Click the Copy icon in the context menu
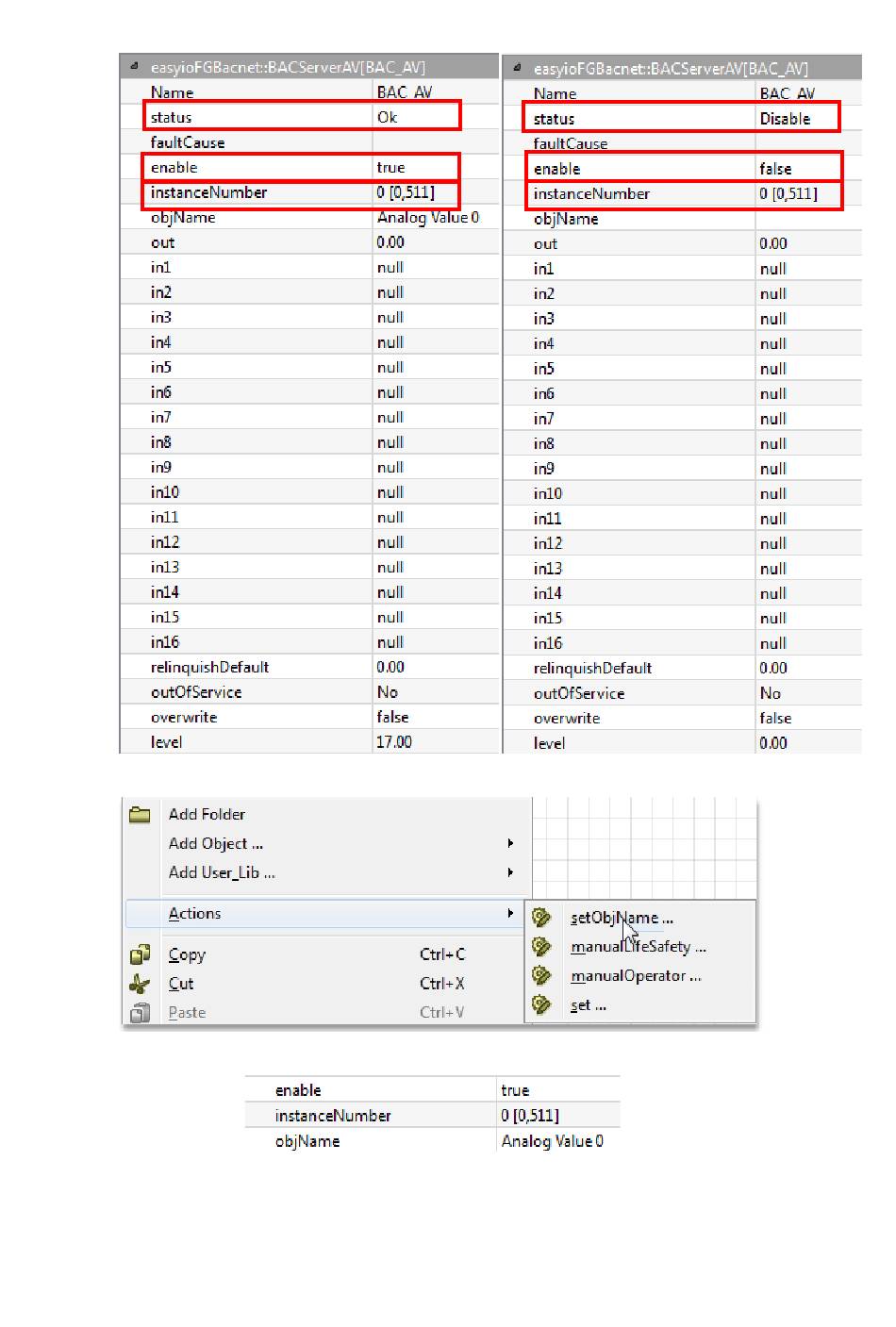The width and height of the screenshot is (896, 1327). (x=140, y=954)
